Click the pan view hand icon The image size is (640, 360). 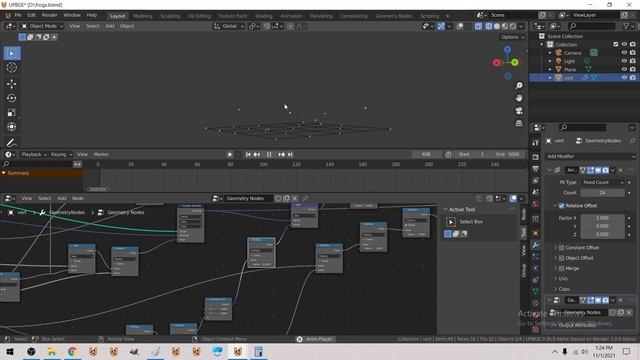coord(519,98)
